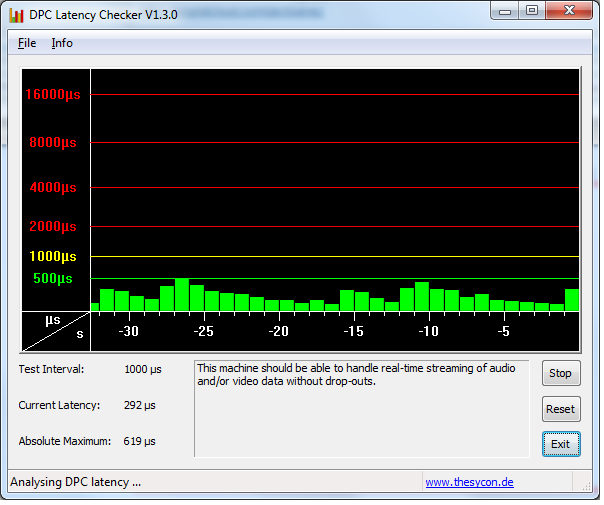Click the -20 time axis label
The height and width of the screenshot is (505, 604).
point(280,333)
